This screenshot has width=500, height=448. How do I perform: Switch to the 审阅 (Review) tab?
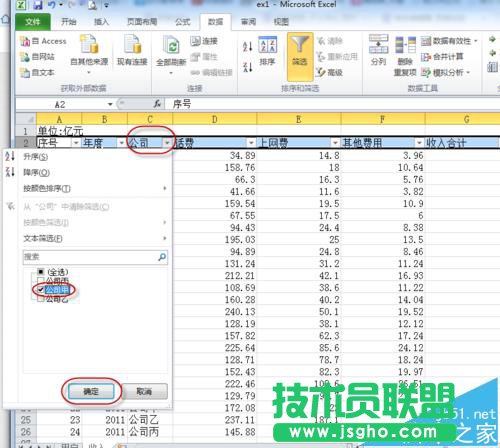click(248, 22)
